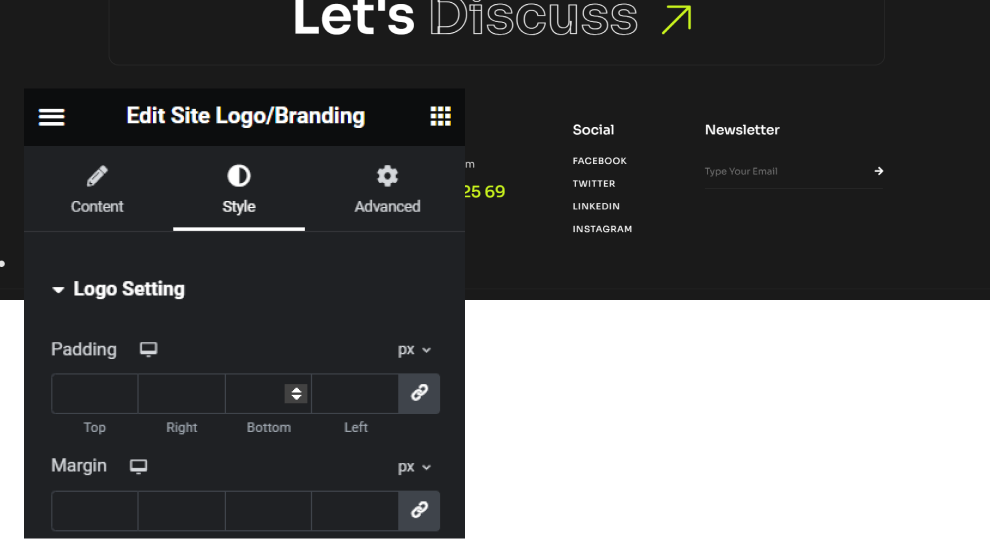The width and height of the screenshot is (990, 539).
Task: Click the Advanced tab gear icon
Action: point(387,177)
